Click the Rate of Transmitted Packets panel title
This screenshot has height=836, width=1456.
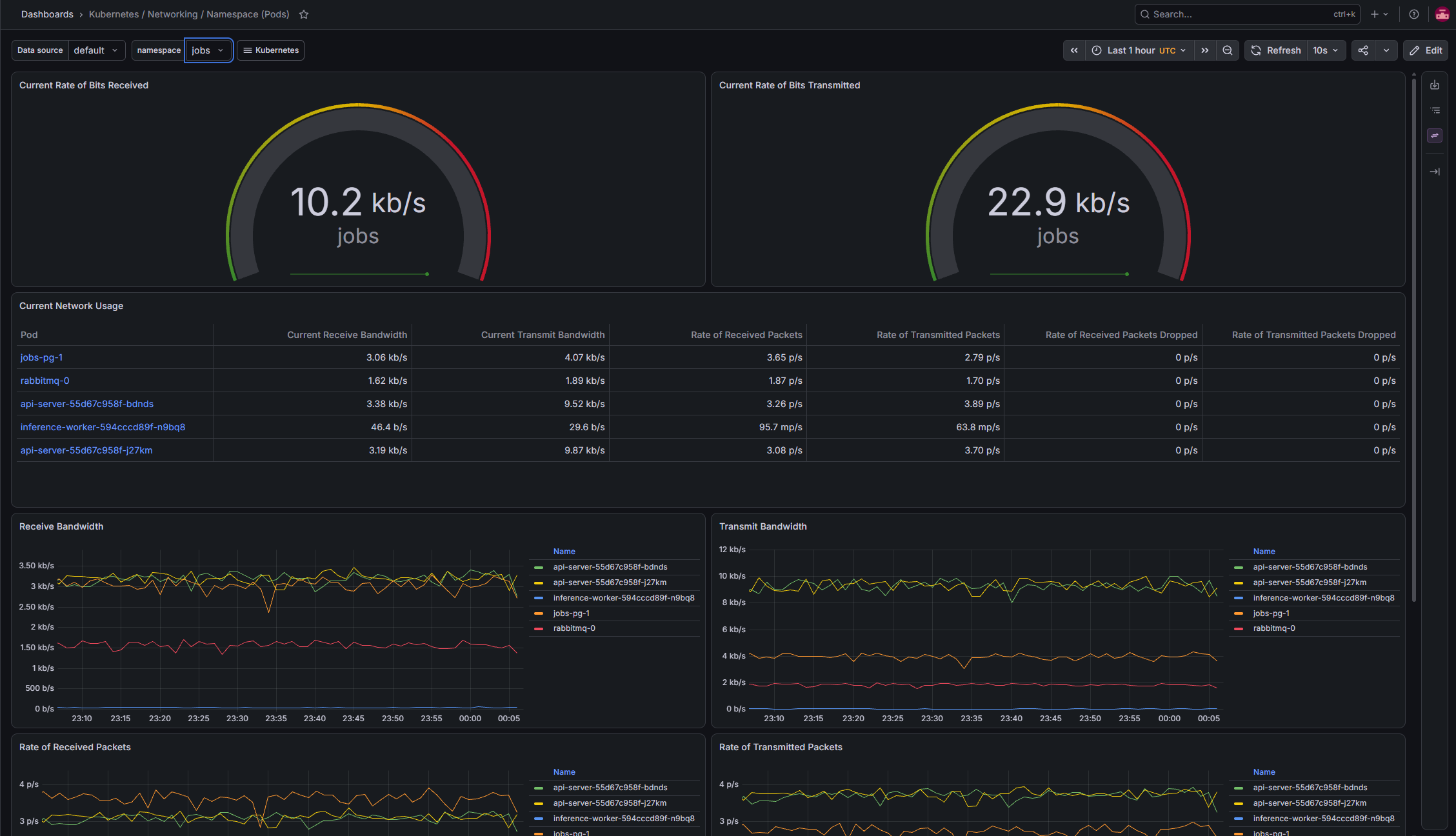[x=781, y=747]
